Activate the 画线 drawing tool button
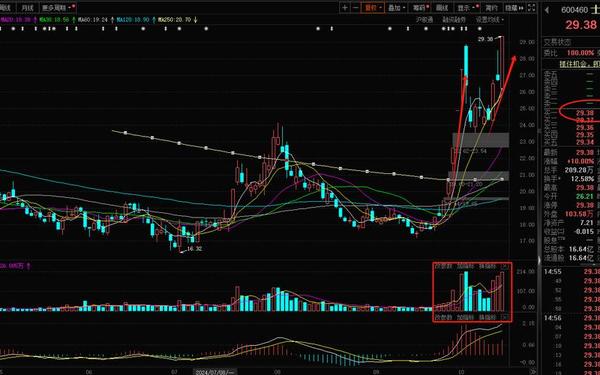 tap(442, 7)
